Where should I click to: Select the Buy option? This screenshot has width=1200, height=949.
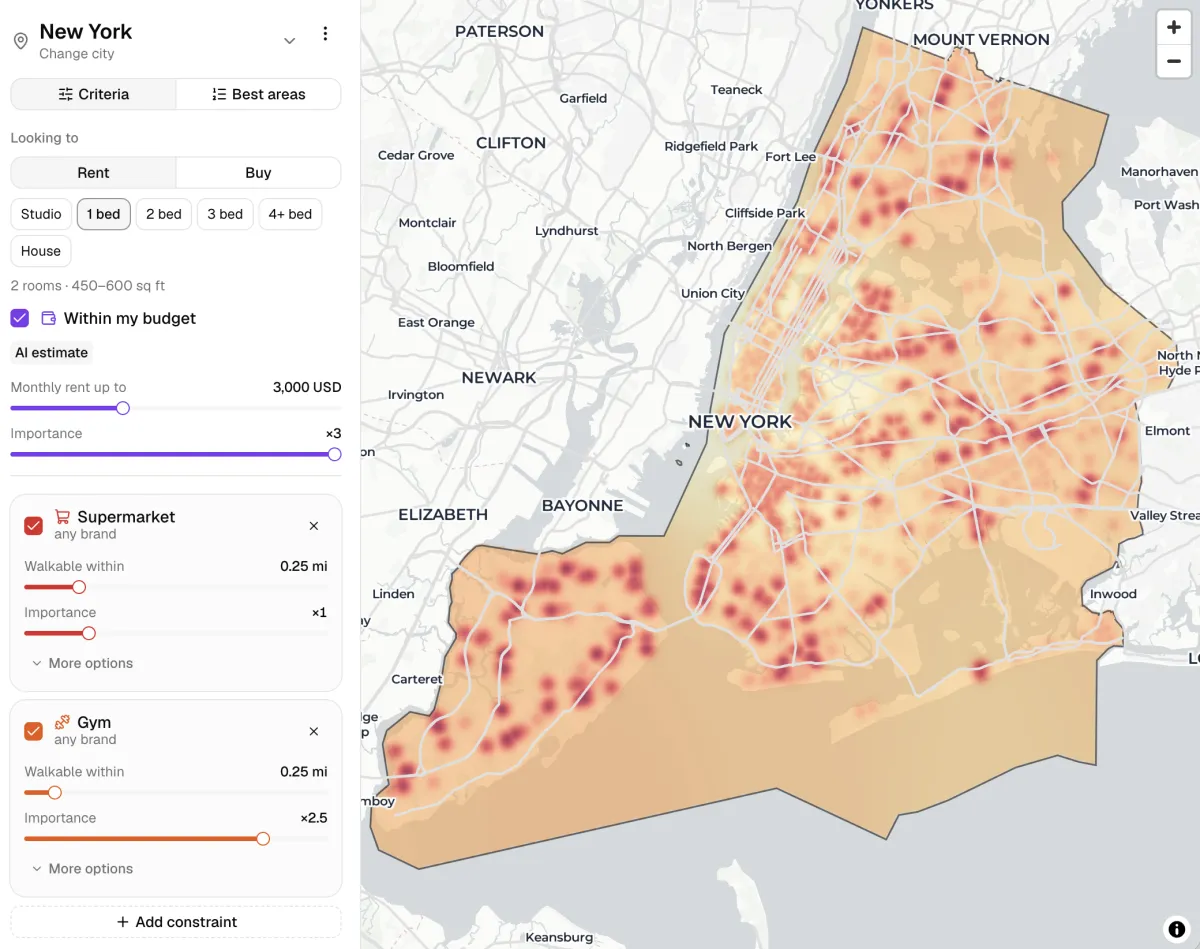[x=258, y=173]
